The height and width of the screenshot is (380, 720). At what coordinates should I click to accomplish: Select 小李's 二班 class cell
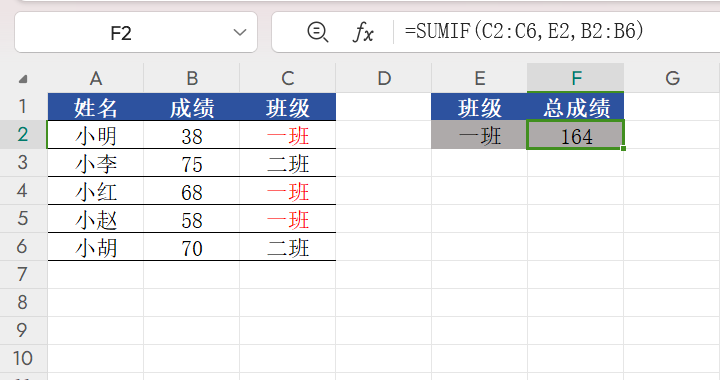pos(287,163)
